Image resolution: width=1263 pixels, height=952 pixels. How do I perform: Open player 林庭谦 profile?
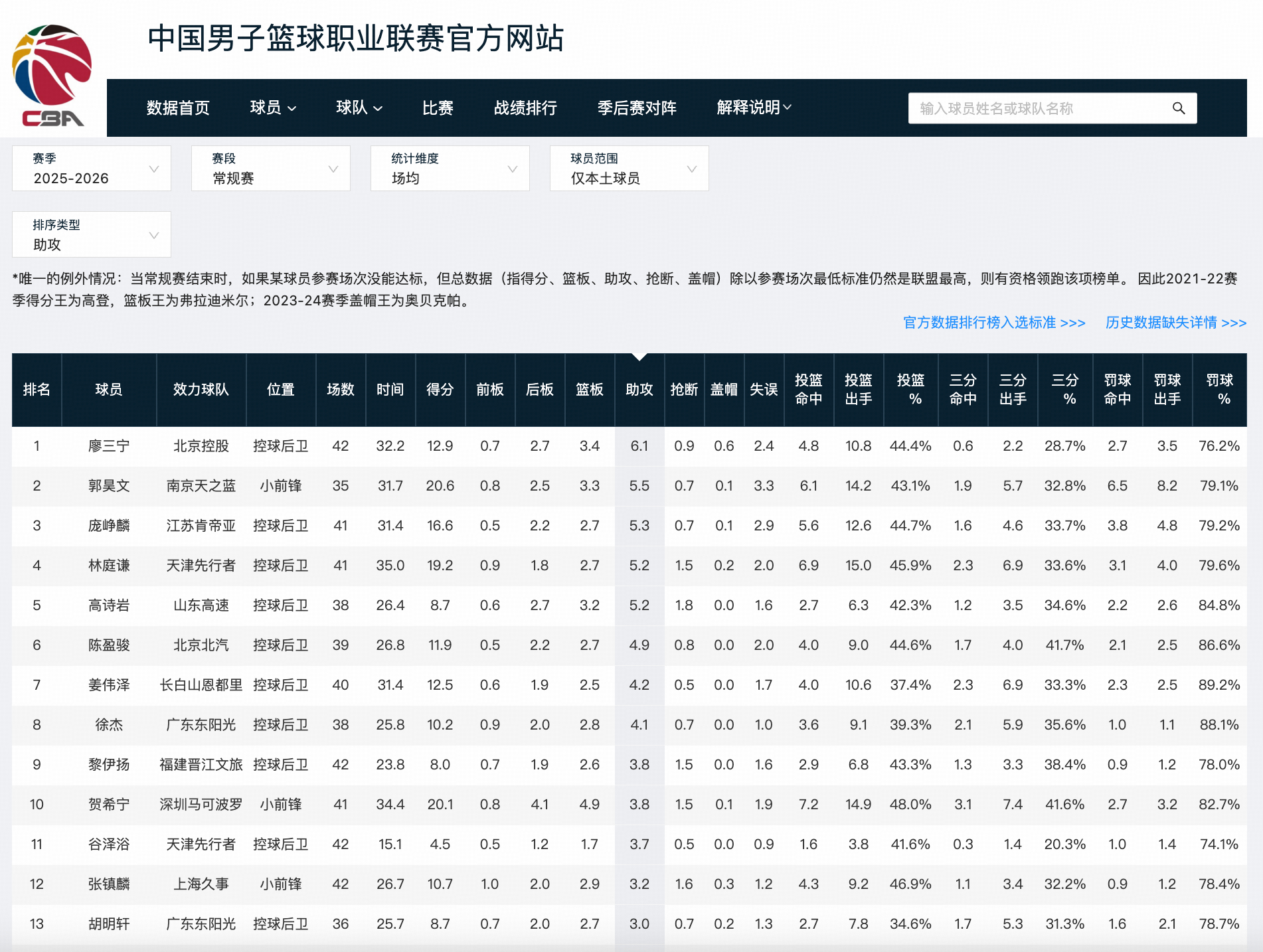109,566
